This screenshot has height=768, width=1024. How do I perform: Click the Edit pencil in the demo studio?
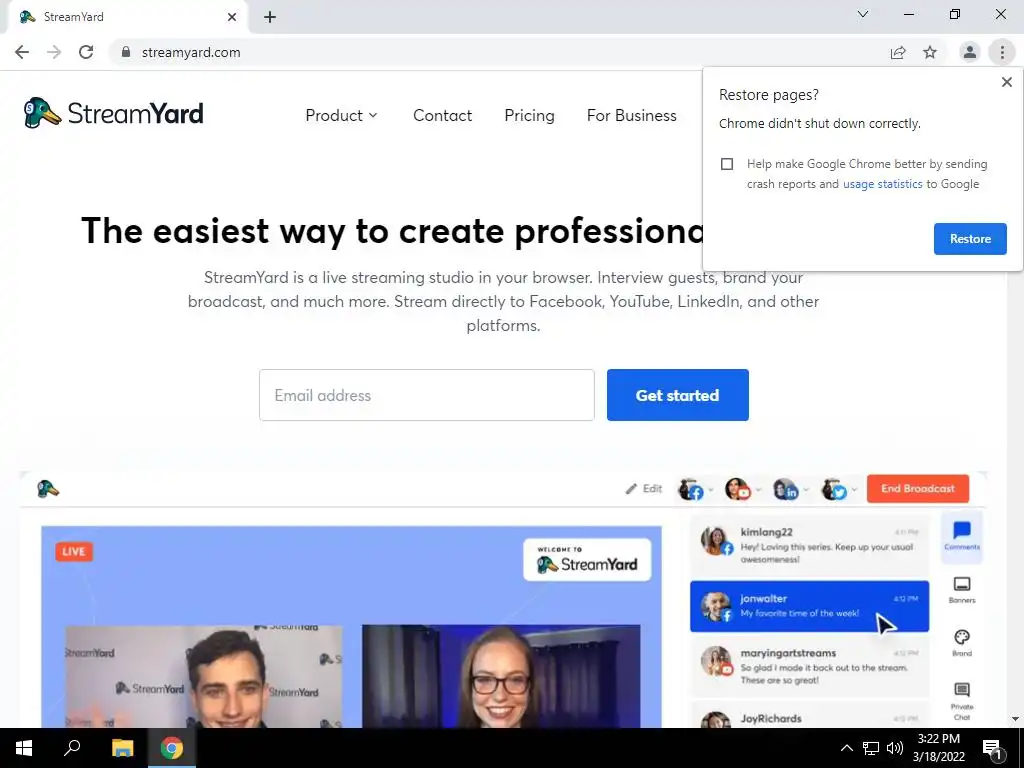click(x=643, y=488)
